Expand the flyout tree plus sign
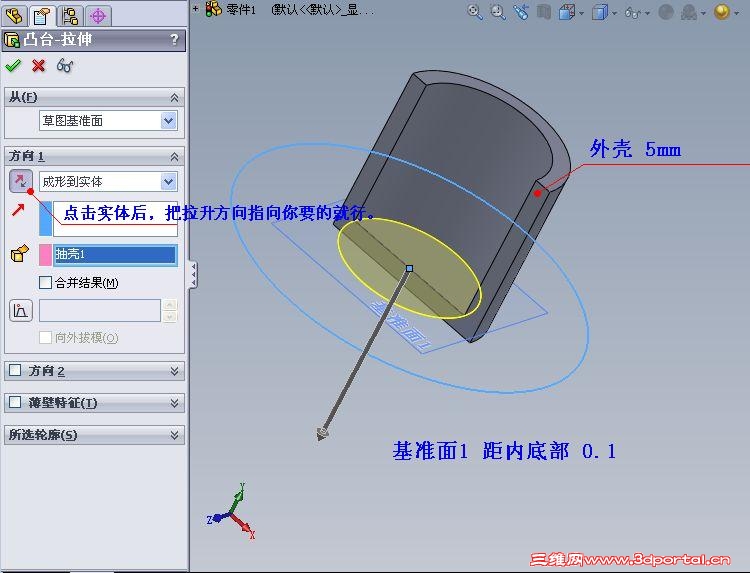Screen dimensions: 750x573 196,8
